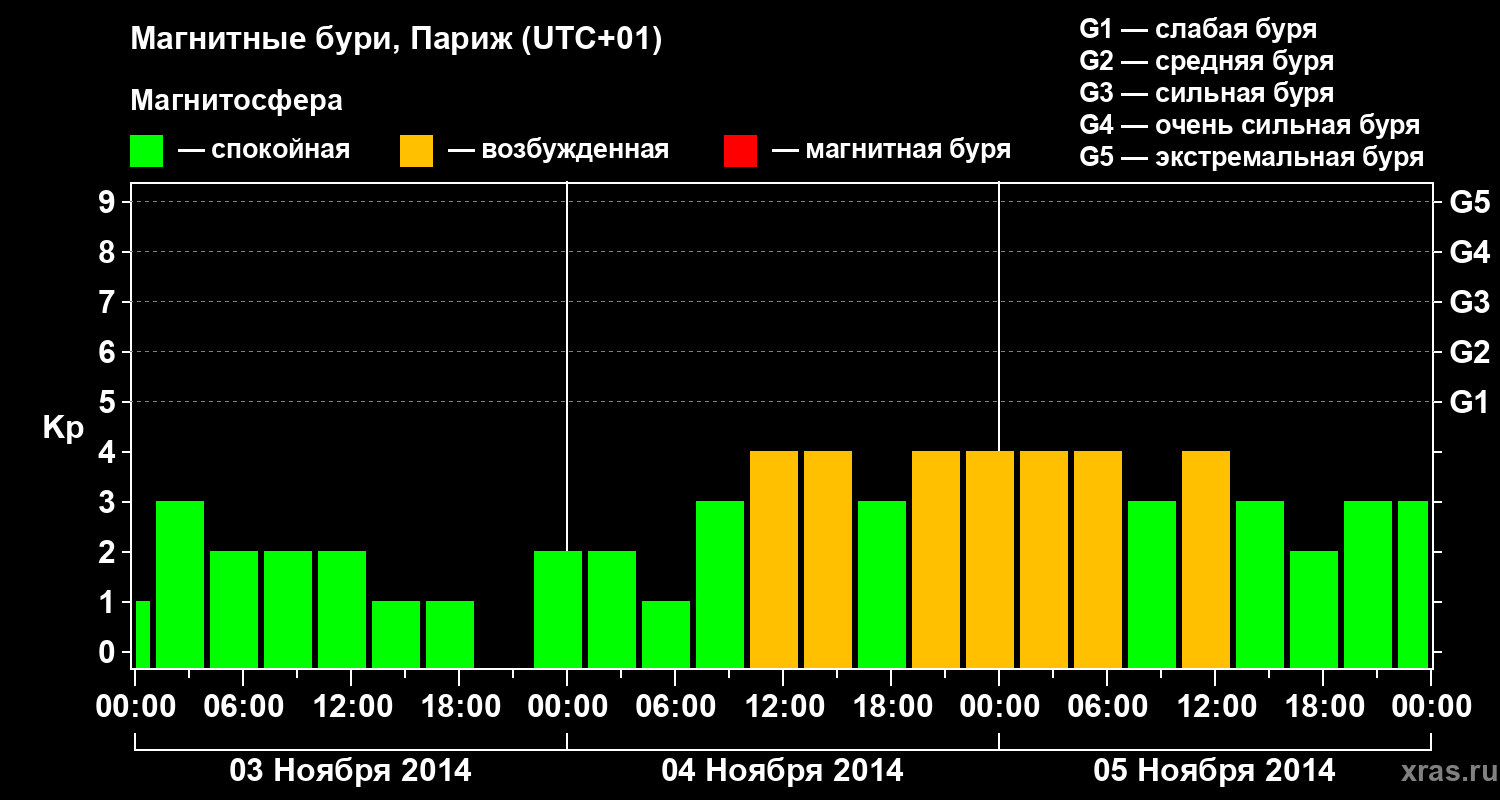Click the narrow first green bar at Kp 1
Viewport: 1500px width, 800px height.
(x=142, y=634)
